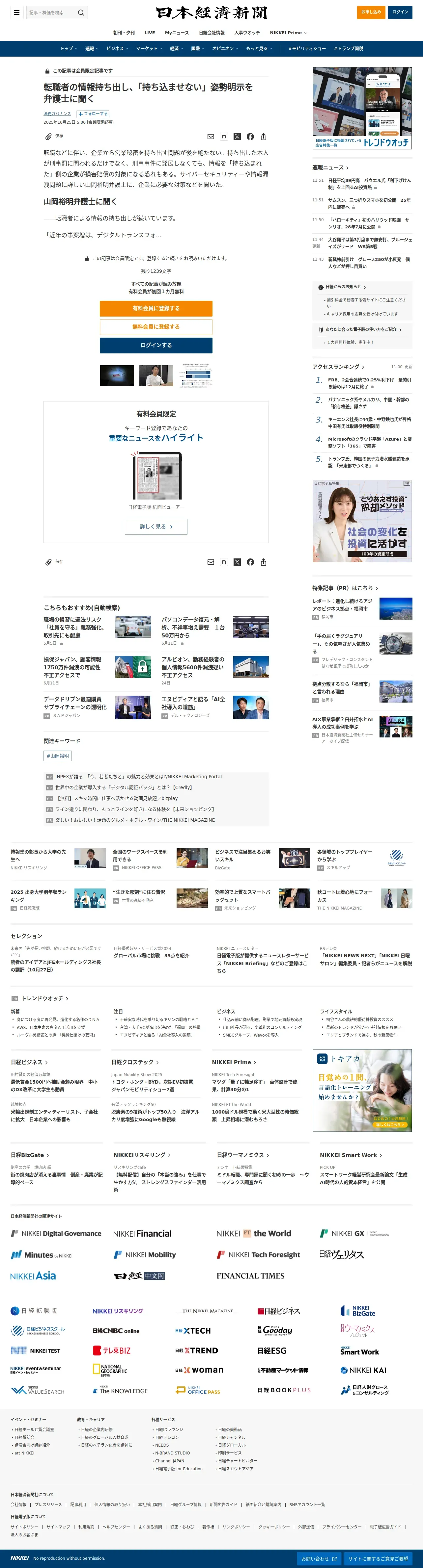Viewport: 423px width, 1568px height.
Task: Open Minutes by NIKKEI logo
Action: tap(42, 1254)
